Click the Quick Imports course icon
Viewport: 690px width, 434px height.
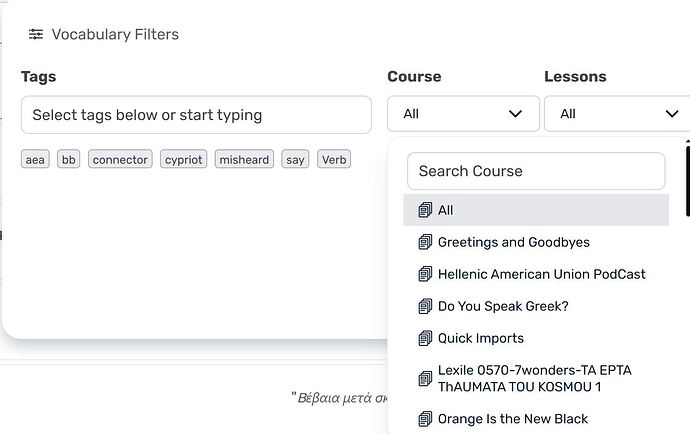pyautogui.click(x=426, y=338)
